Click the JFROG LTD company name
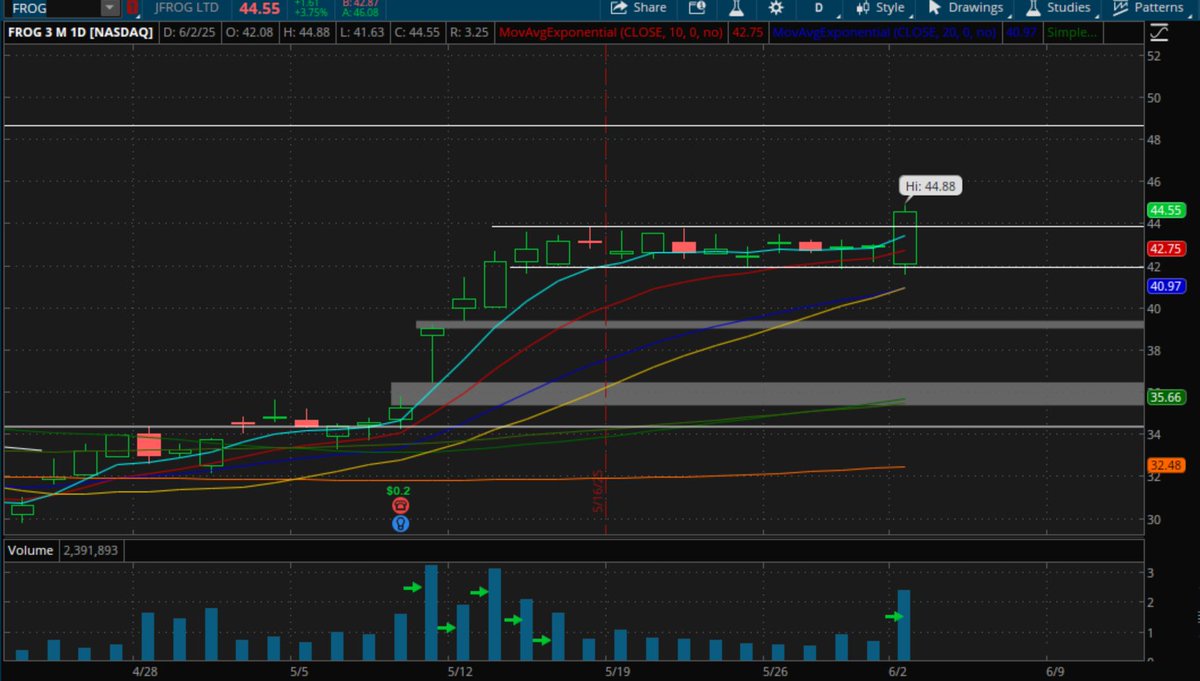The width and height of the screenshot is (1200, 681). pos(187,8)
